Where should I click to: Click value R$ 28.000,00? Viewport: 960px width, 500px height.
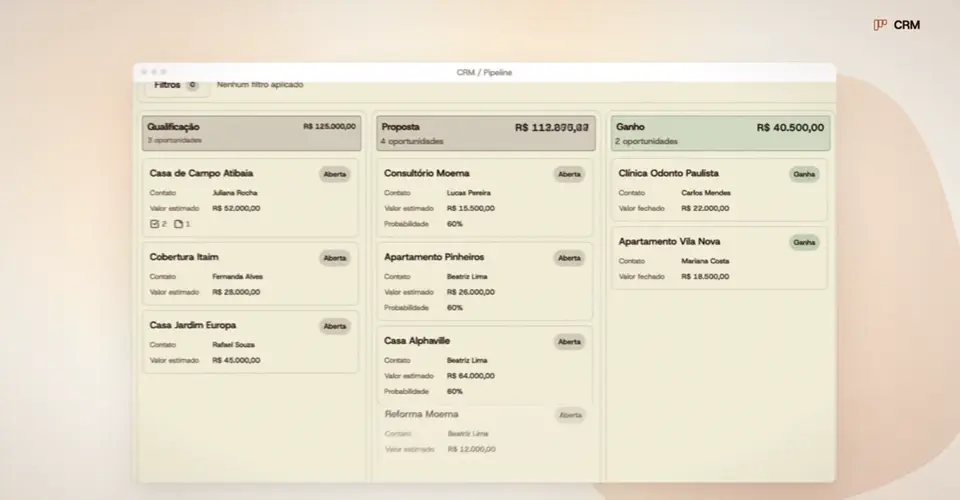coord(236,292)
